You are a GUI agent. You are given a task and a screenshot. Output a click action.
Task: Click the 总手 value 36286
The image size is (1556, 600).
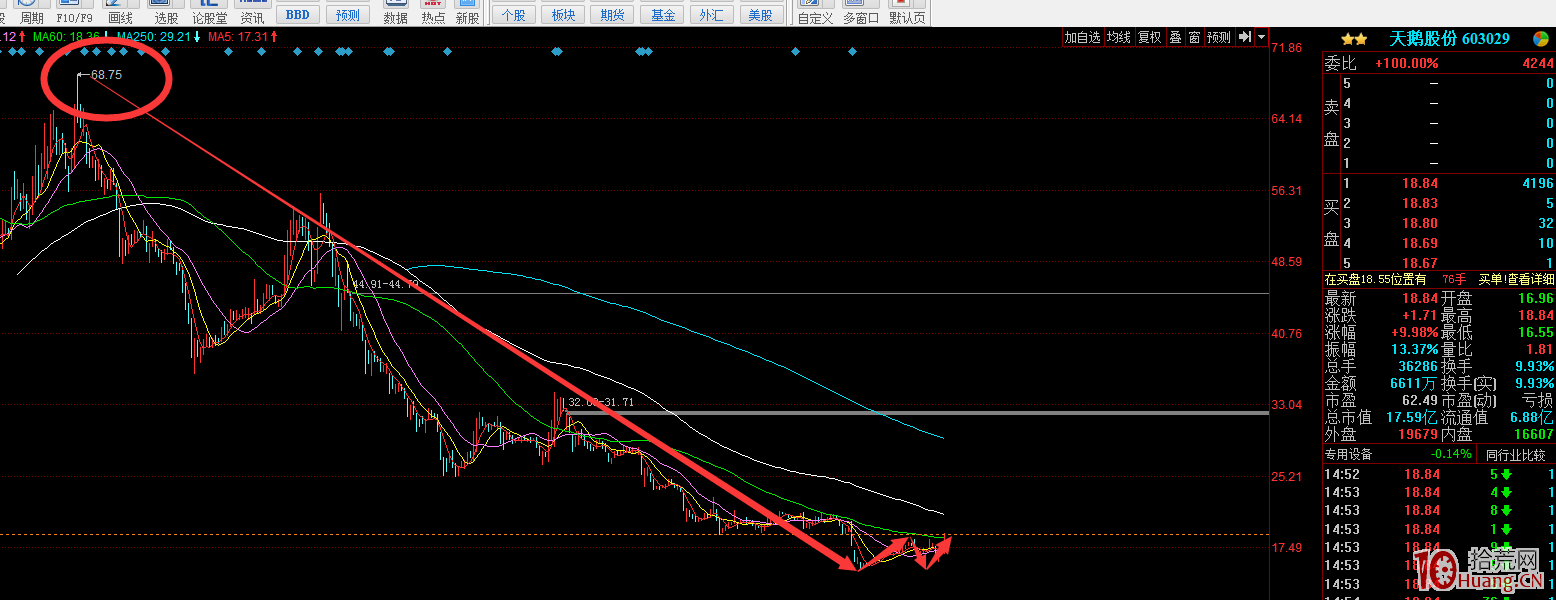(x=1418, y=367)
